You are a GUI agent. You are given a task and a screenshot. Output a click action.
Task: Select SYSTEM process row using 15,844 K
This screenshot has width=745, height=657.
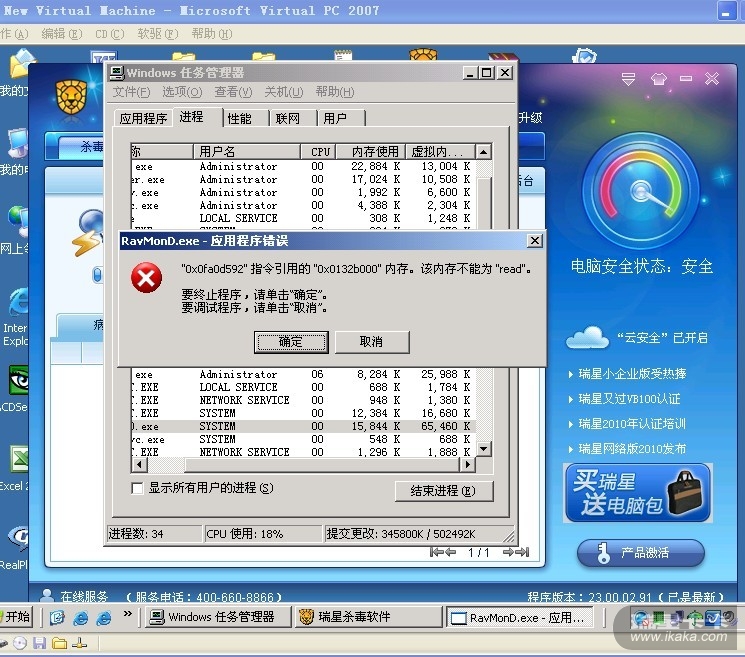click(303, 426)
